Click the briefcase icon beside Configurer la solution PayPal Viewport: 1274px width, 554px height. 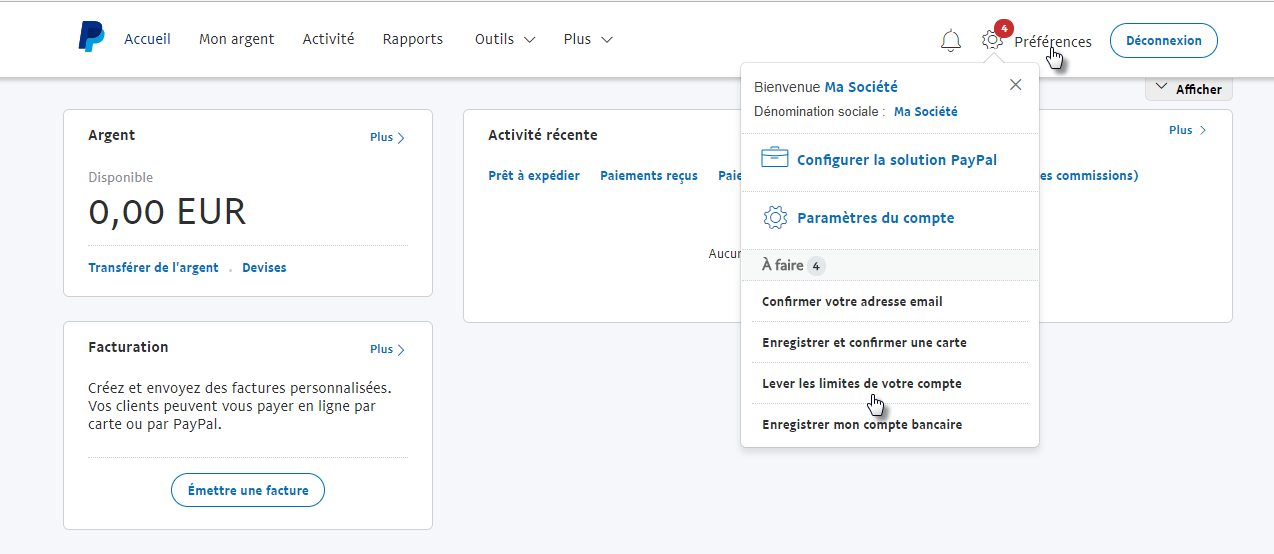(x=775, y=158)
